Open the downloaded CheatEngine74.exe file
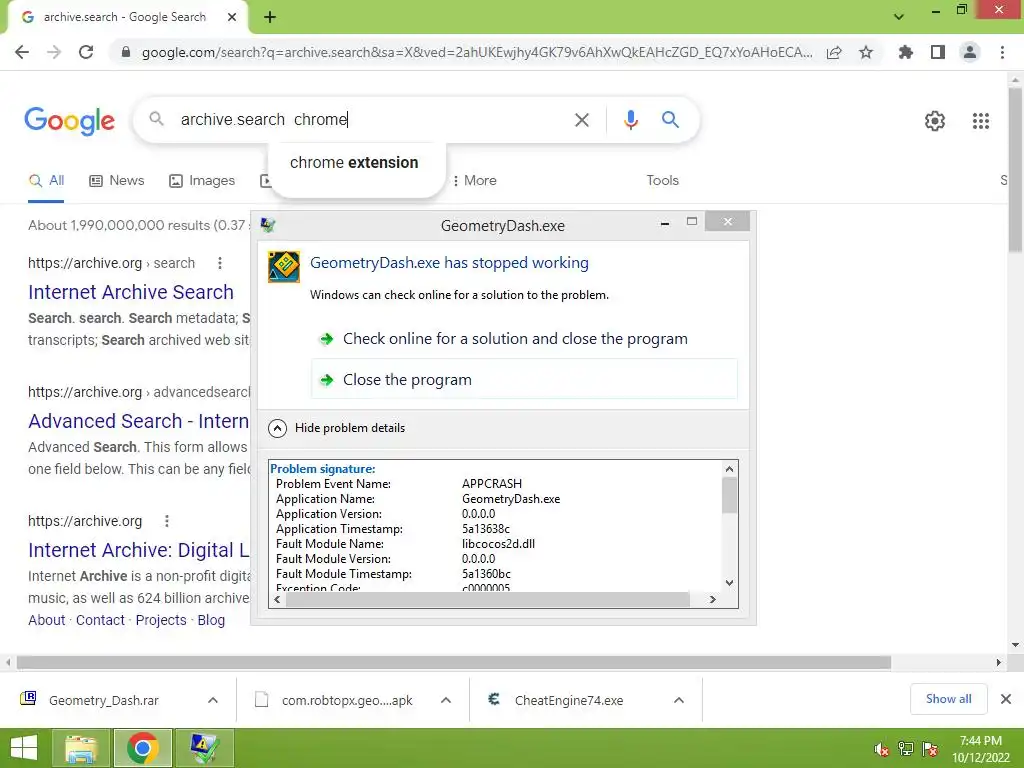1024x768 pixels. (568, 701)
